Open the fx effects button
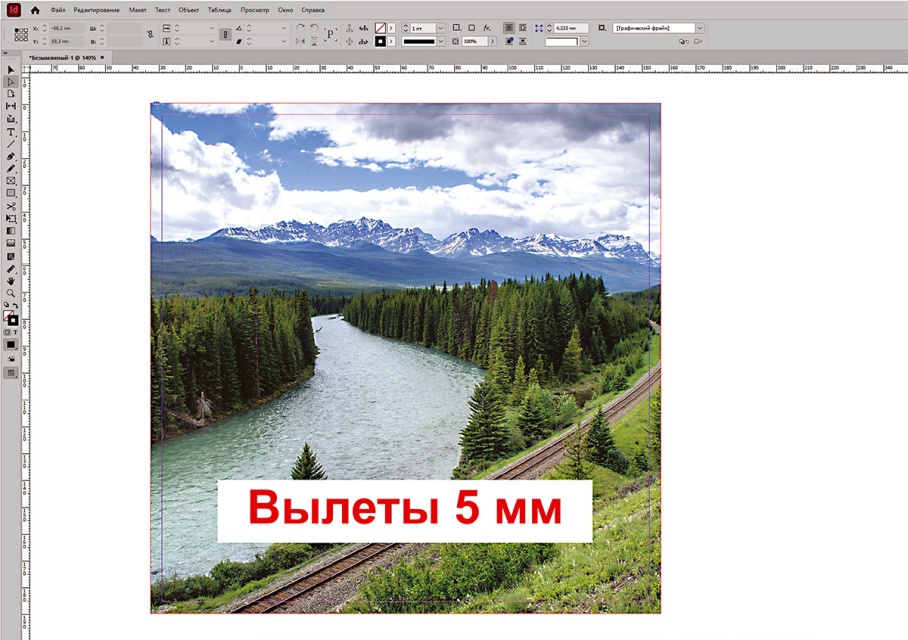This screenshot has width=908, height=640. click(x=486, y=28)
